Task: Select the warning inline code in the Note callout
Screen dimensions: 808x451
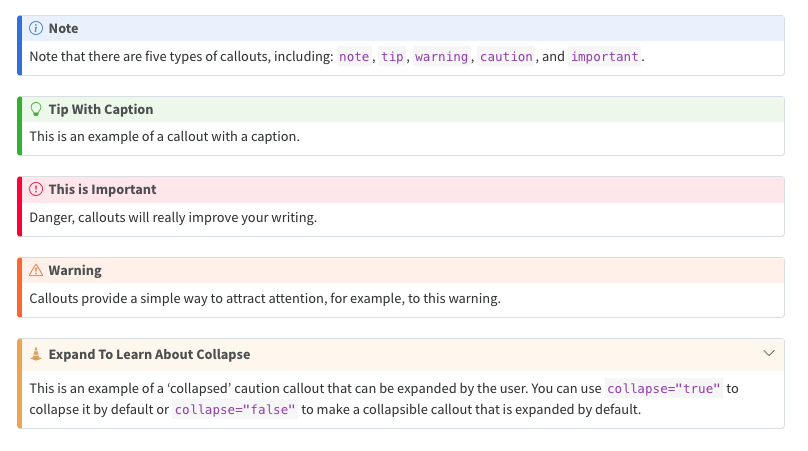Action: pyautogui.click(x=441, y=57)
